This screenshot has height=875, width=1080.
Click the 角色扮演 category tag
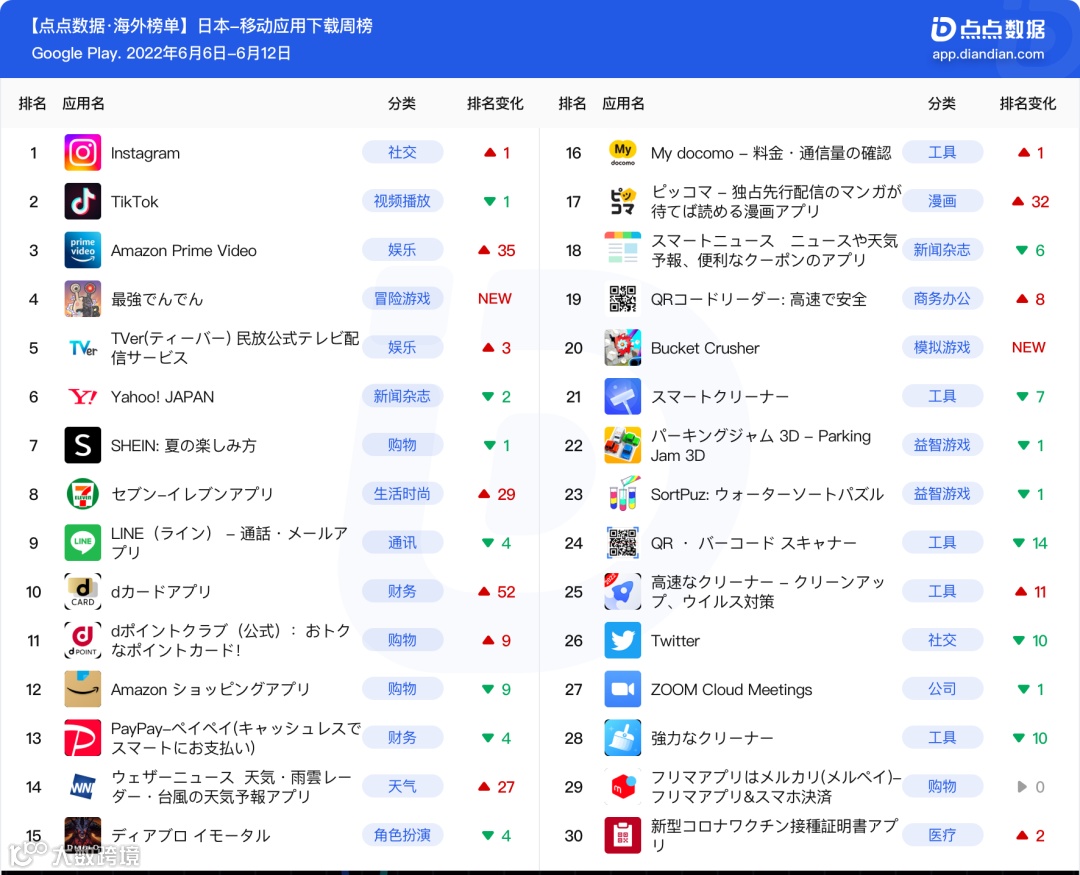click(402, 835)
